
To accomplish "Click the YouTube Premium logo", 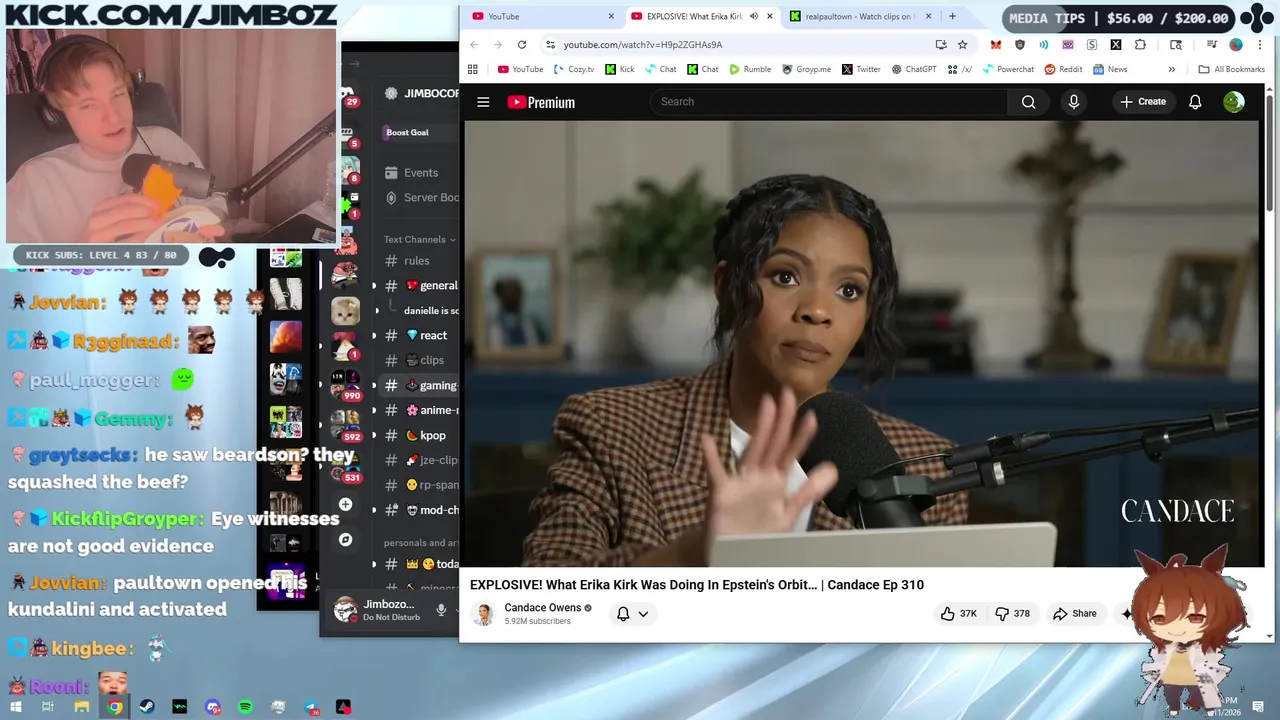I will [x=541, y=102].
